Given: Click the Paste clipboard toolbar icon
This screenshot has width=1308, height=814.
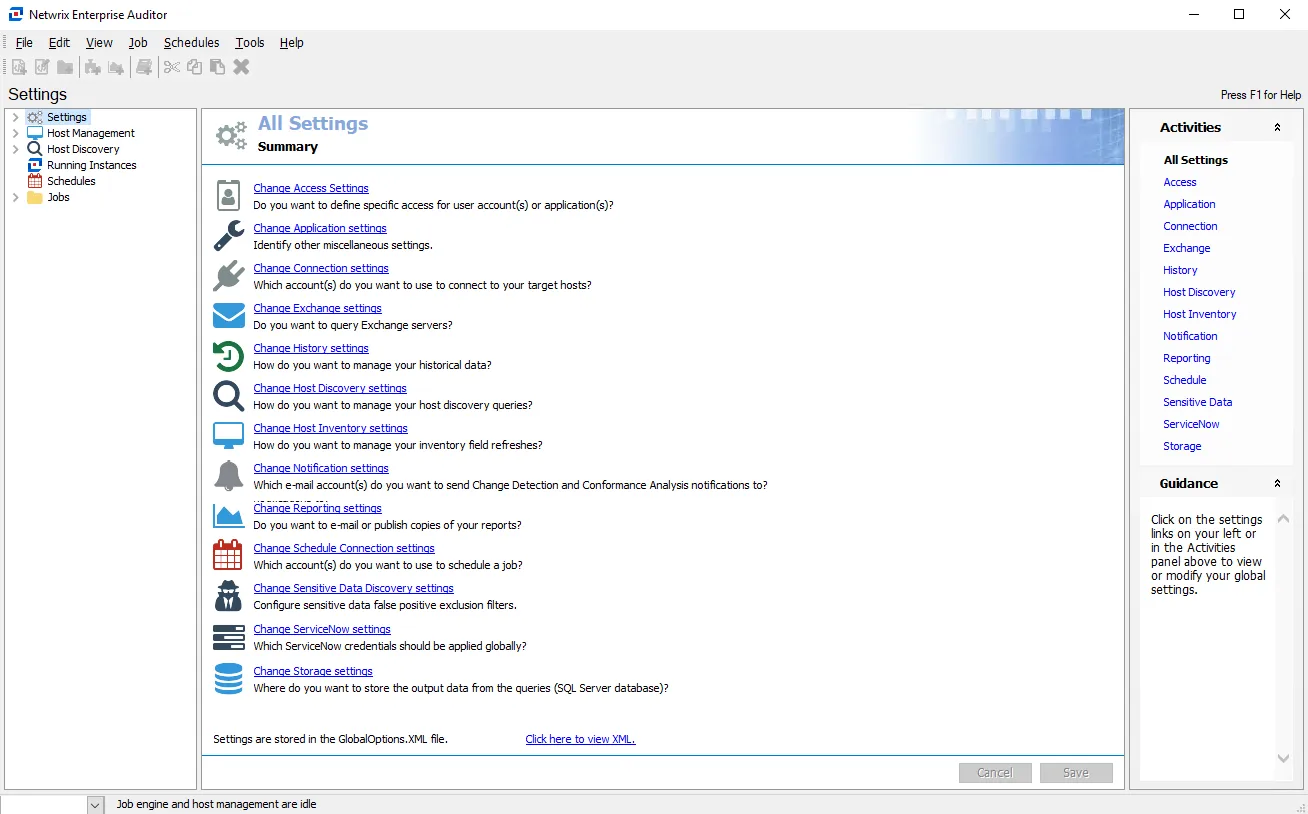Looking at the screenshot, I should [217, 67].
